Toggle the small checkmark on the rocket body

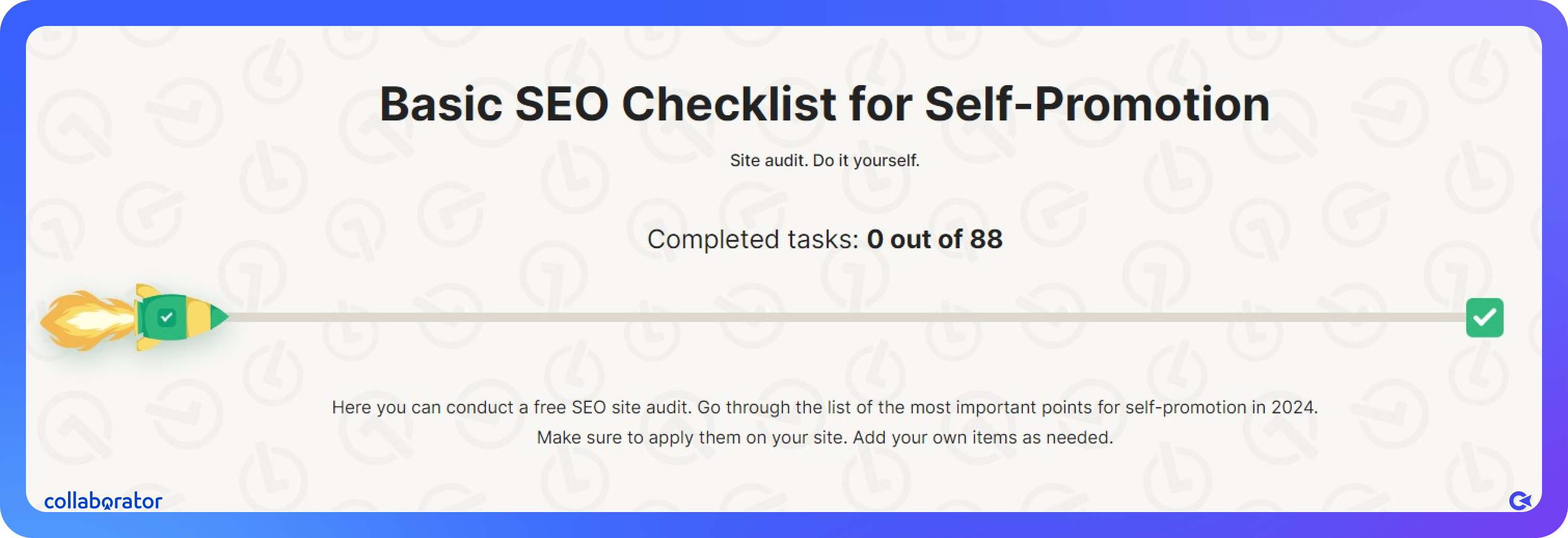(166, 317)
